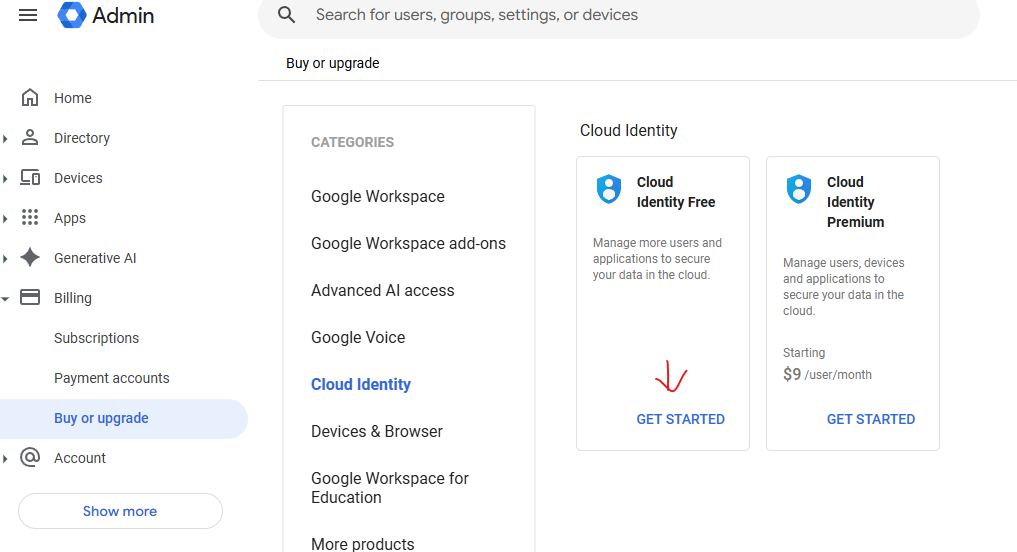Open Subscriptions under Billing
The width and height of the screenshot is (1017, 552).
pos(96,338)
